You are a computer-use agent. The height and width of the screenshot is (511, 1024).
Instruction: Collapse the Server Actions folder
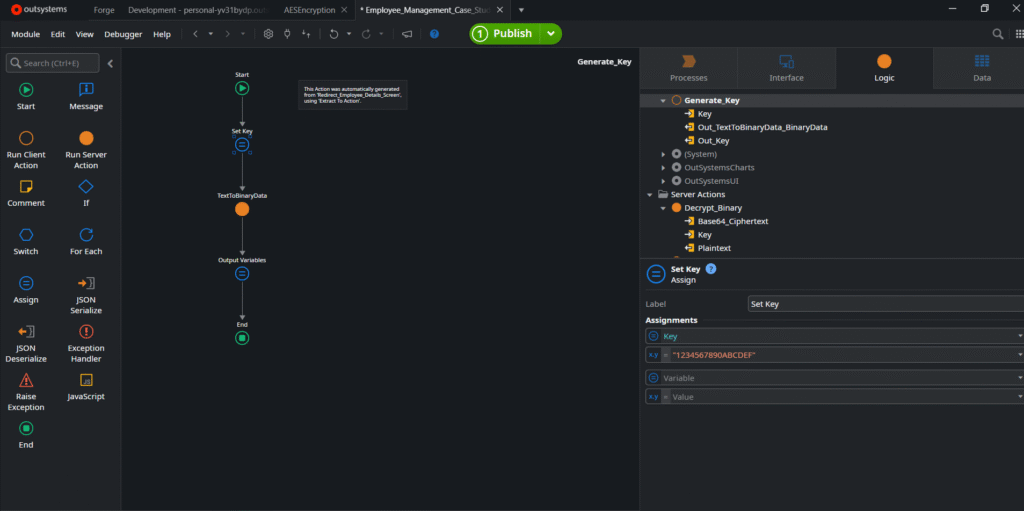650,194
